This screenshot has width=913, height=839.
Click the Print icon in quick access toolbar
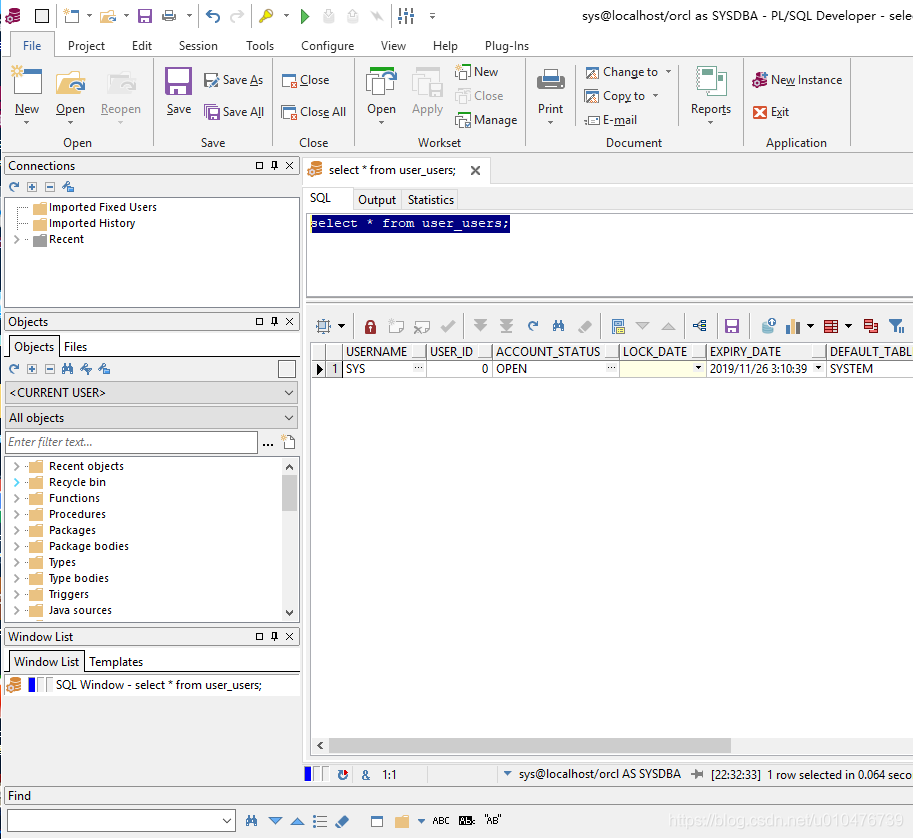pyautogui.click(x=169, y=16)
